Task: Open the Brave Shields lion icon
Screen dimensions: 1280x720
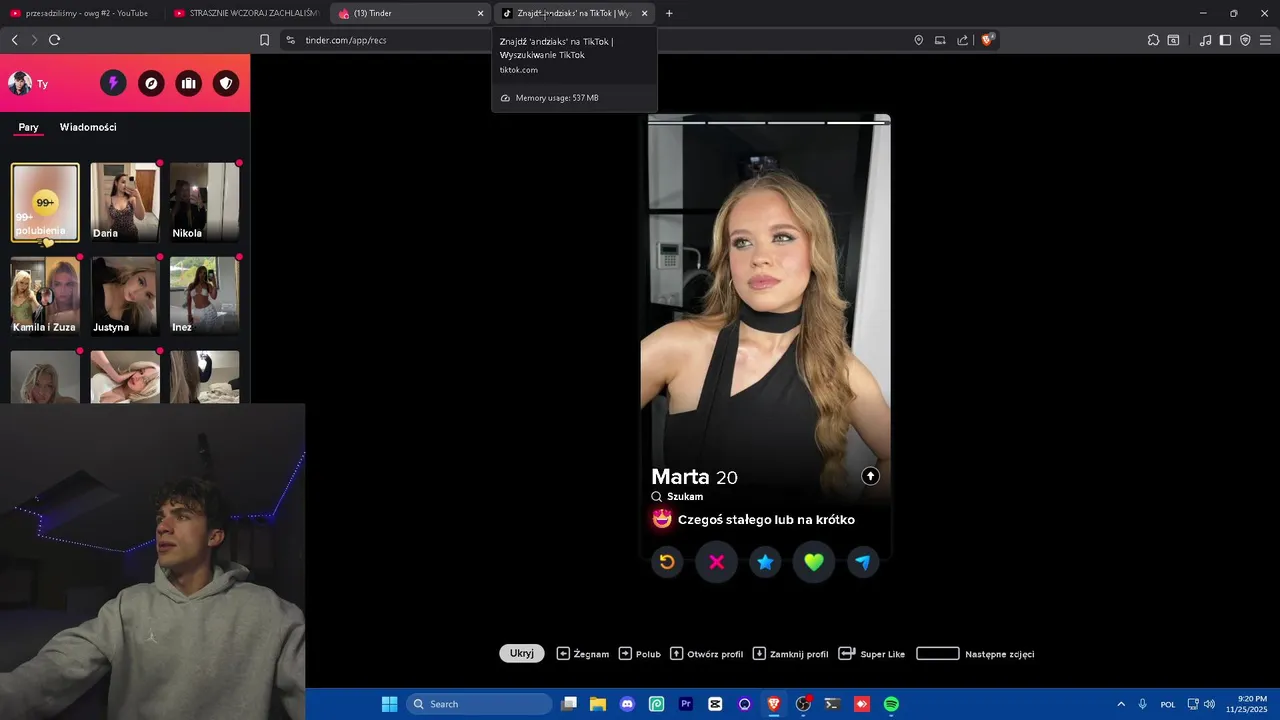Action: coord(987,40)
